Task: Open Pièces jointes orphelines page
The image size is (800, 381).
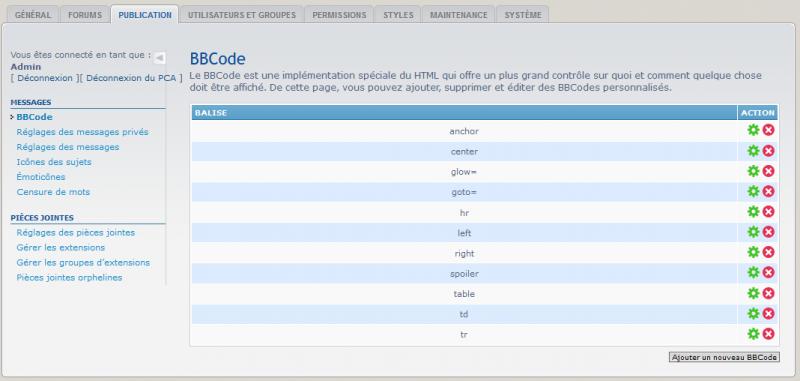Action: click(69, 278)
